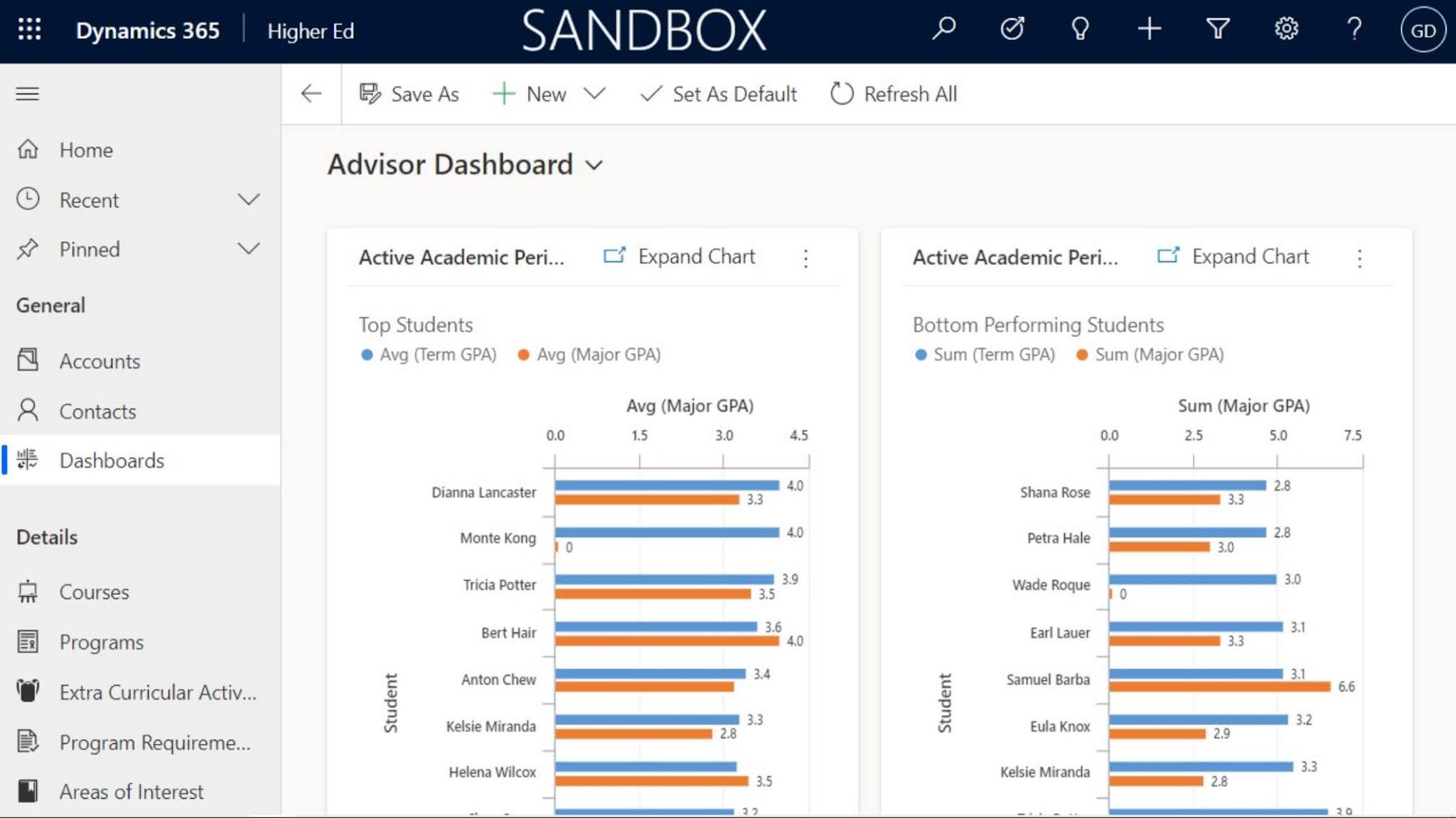Open Courses in the sidebar
Image resolution: width=1456 pixels, height=818 pixels.
[94, 591]
